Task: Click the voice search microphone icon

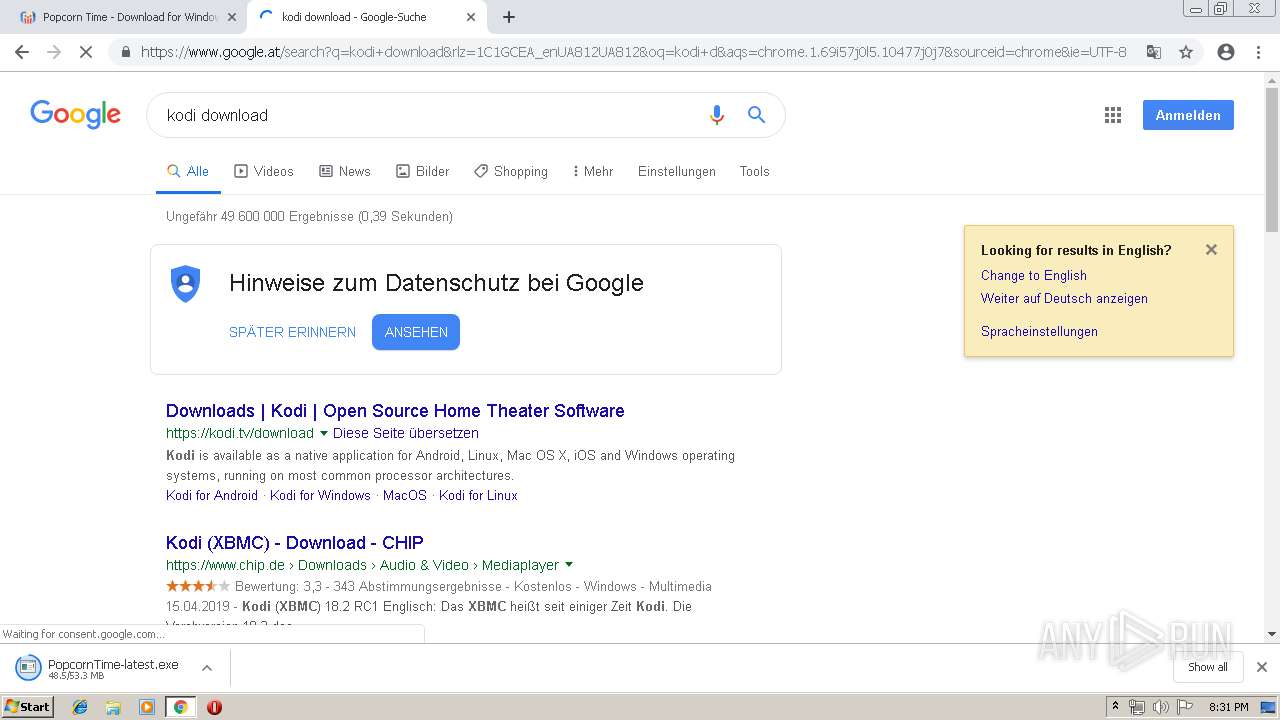Action: [x=716, y=115]
